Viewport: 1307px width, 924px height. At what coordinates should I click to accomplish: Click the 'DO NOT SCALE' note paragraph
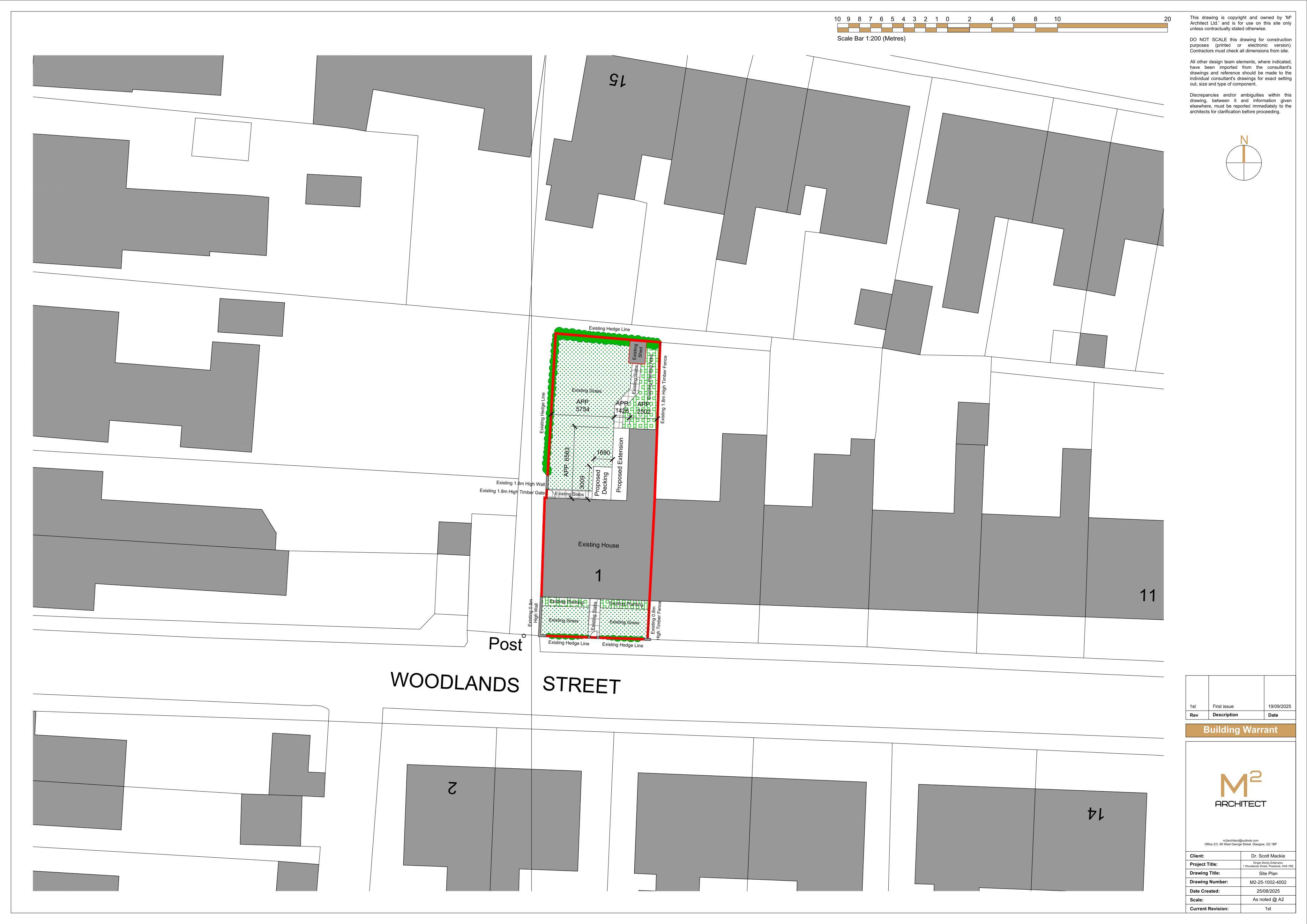coord(1240,45)
